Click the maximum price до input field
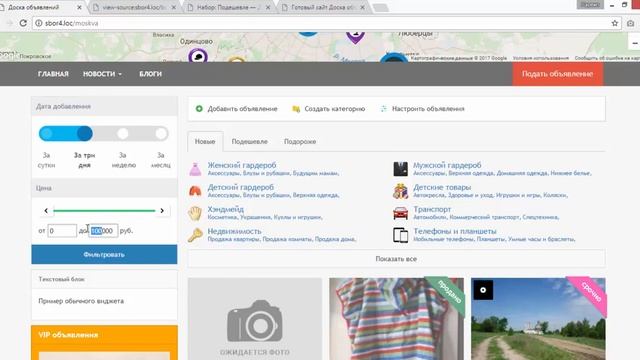This screenshot has height=360, width=640. [104, 231]
